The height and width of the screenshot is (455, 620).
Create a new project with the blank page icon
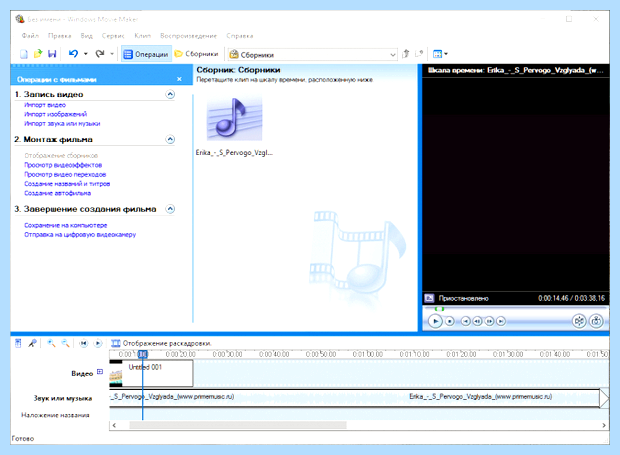24,54
